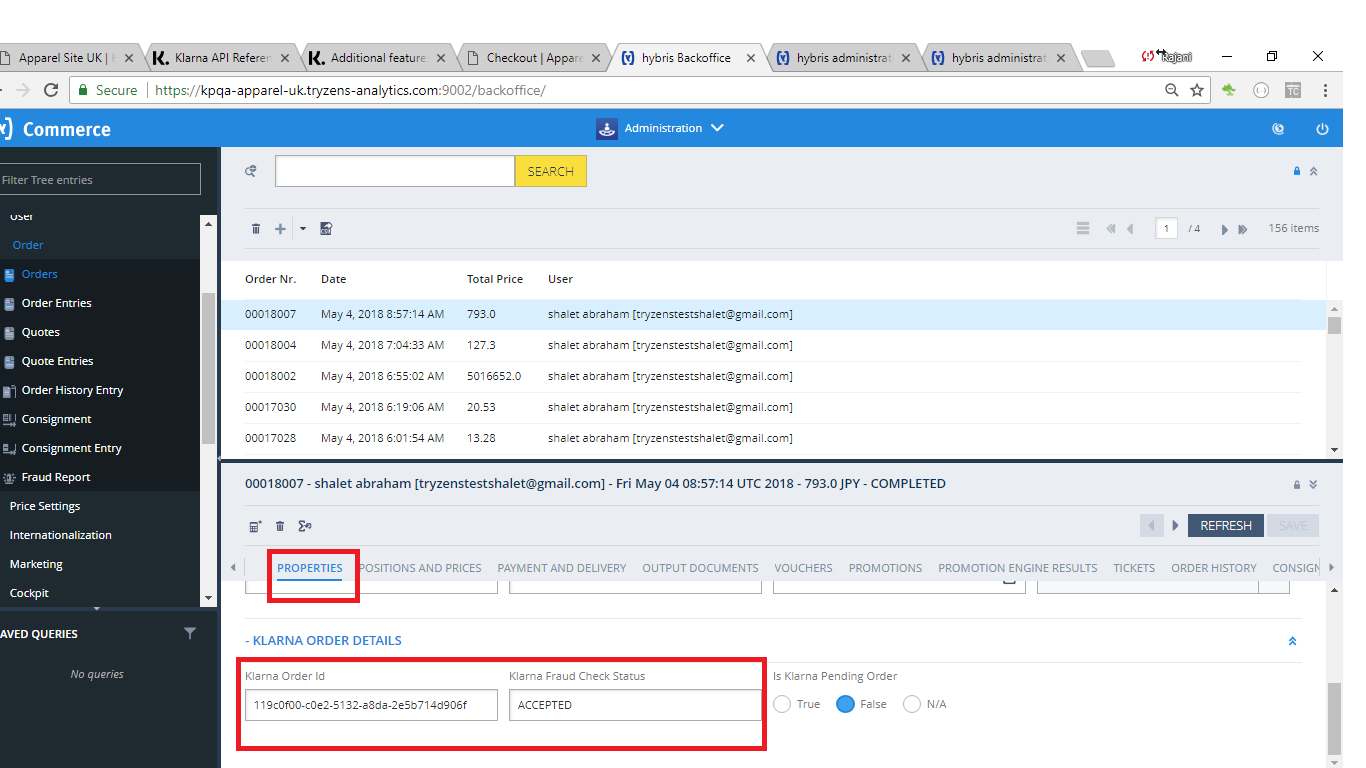Navigate to the previous item with the left arrow
The height and width of the screenshot is (768, 1366).
[1151, 525]
